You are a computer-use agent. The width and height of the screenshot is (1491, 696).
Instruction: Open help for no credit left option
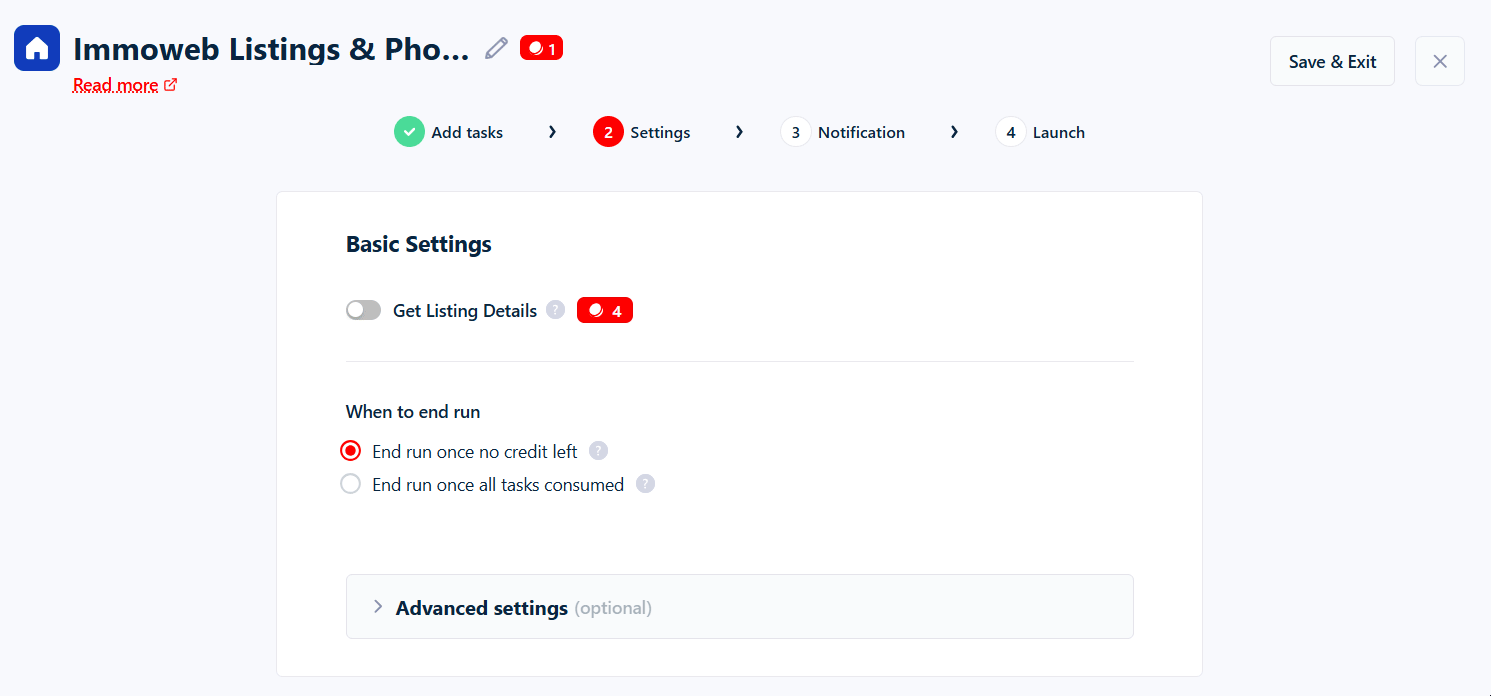pos(598,451)
